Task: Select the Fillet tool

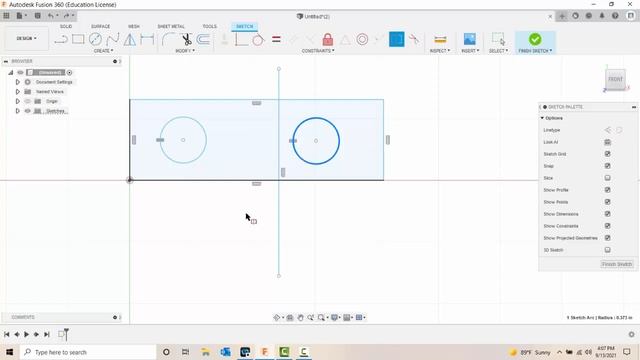Action: coord(168,39)
